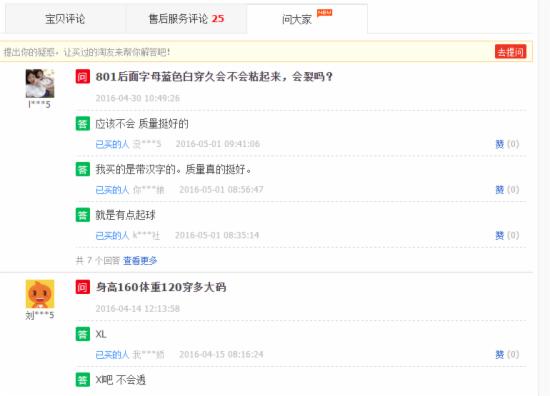Switch to 售后服务评论 tab
This screenshot has width=550, height=396.
186,19
